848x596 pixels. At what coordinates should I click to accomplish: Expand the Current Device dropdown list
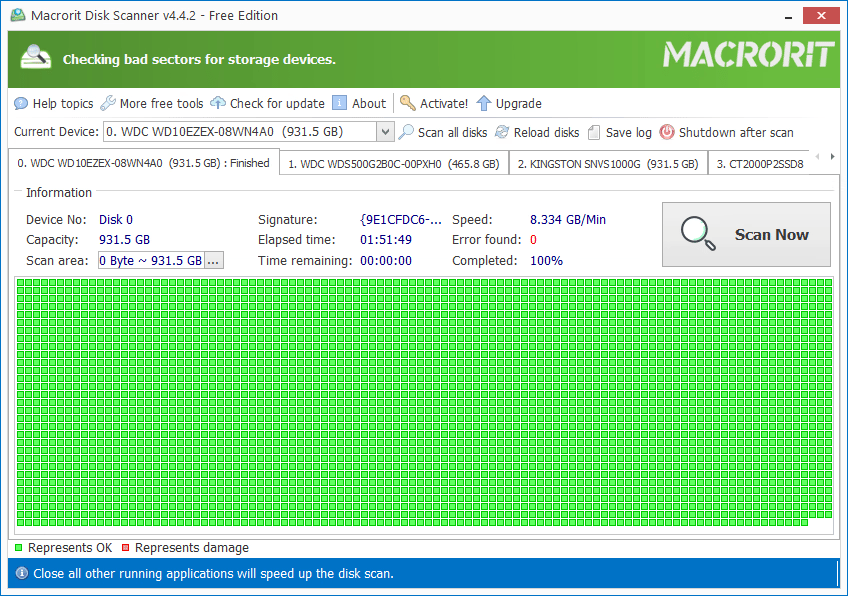(x=385, y=132)
